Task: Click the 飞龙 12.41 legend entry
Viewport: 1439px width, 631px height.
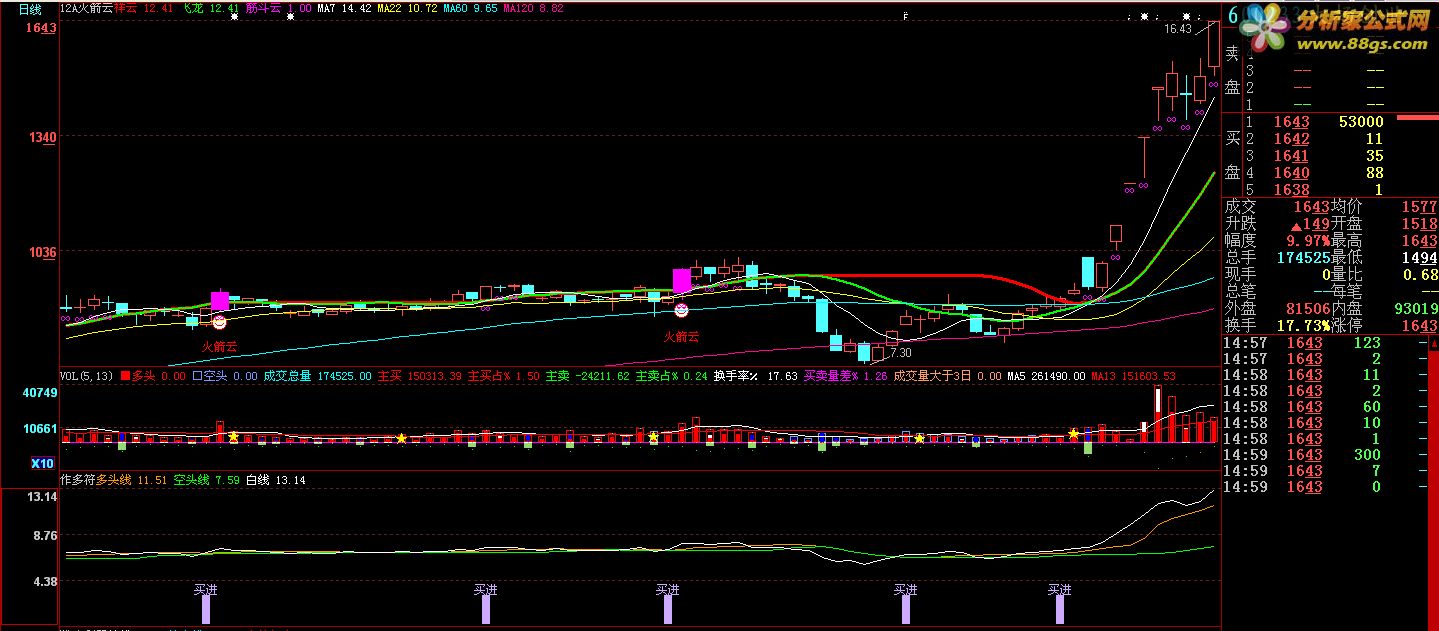Action: pos(209,7)
